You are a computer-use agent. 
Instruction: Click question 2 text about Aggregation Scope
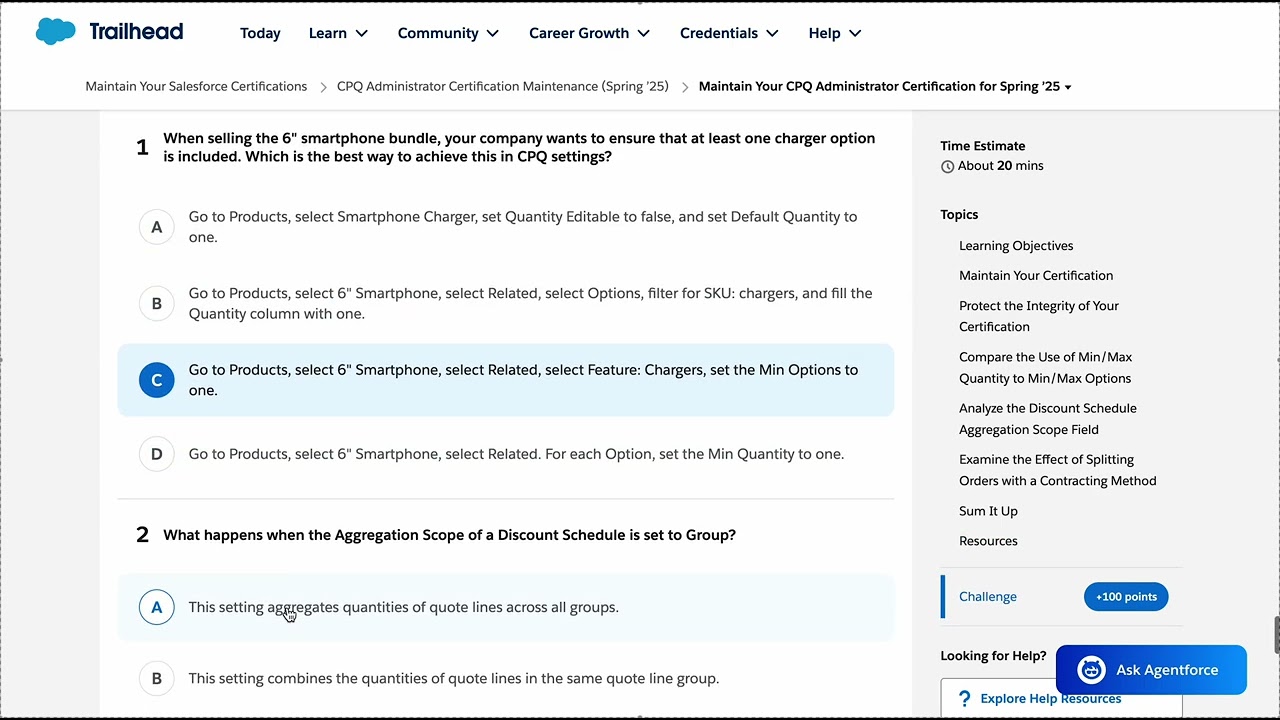[x=449, y=535]
